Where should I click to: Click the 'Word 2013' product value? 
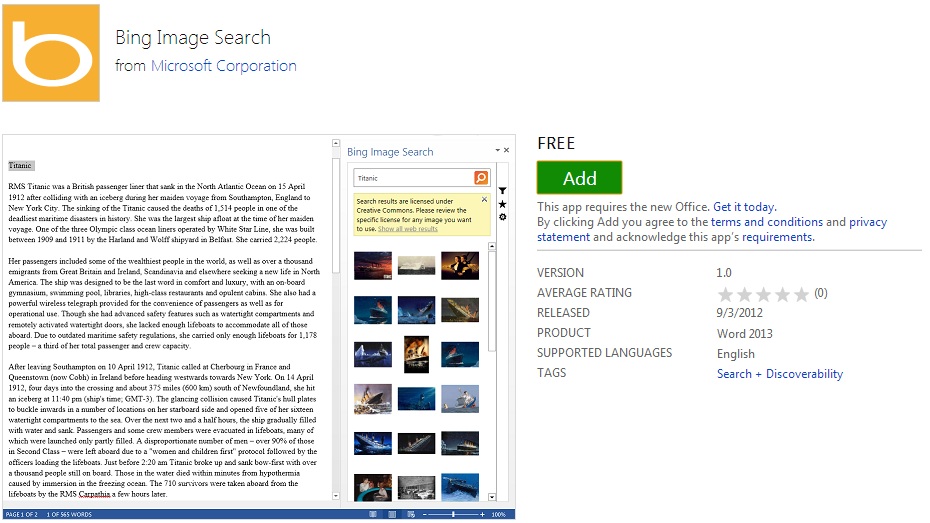744,333
